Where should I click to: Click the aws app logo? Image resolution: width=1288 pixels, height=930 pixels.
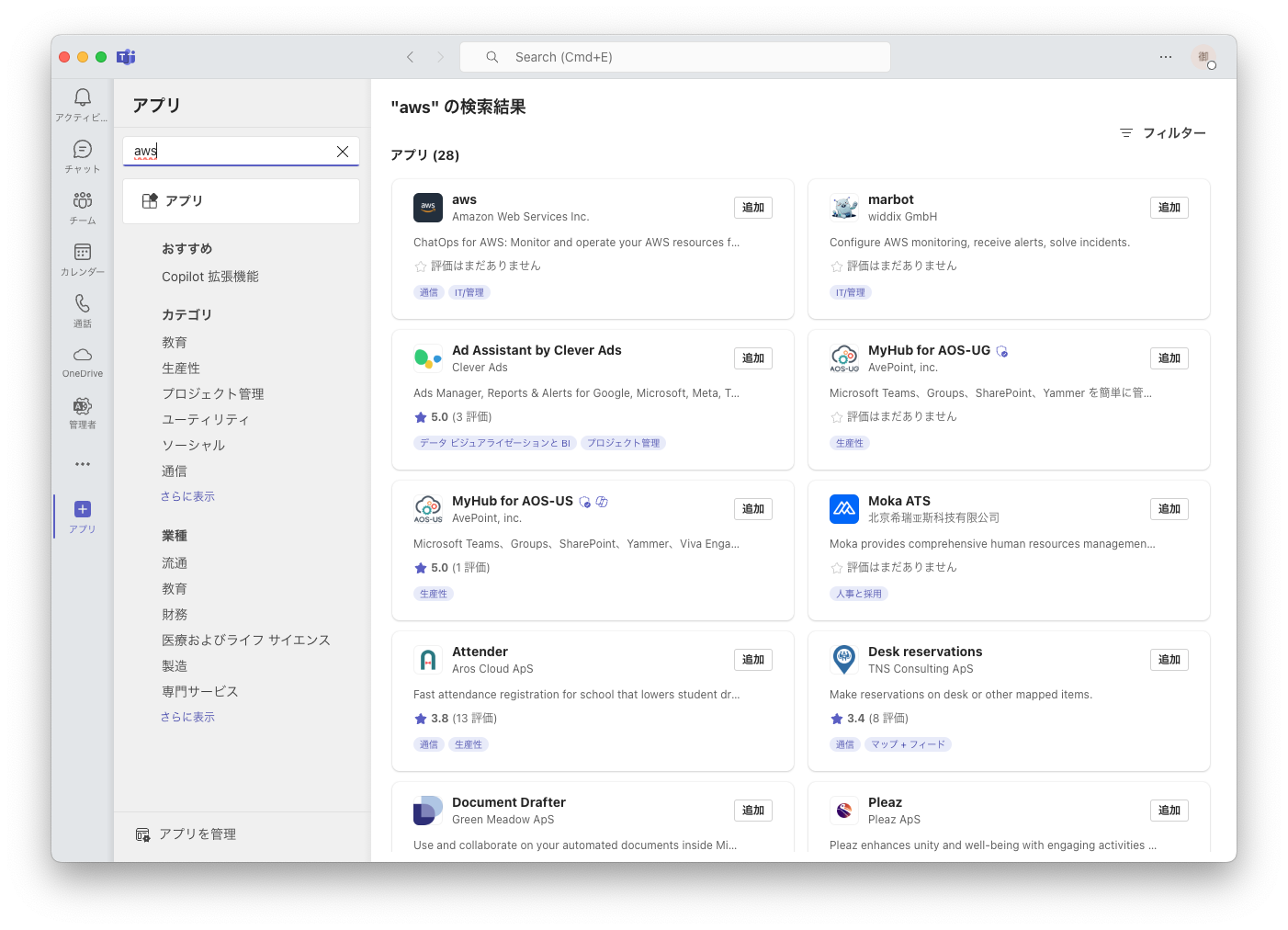[x=428, y=208]
